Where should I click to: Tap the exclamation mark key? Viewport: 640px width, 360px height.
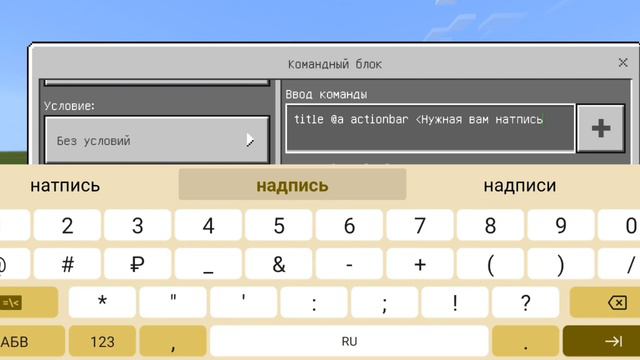point(455,302)
